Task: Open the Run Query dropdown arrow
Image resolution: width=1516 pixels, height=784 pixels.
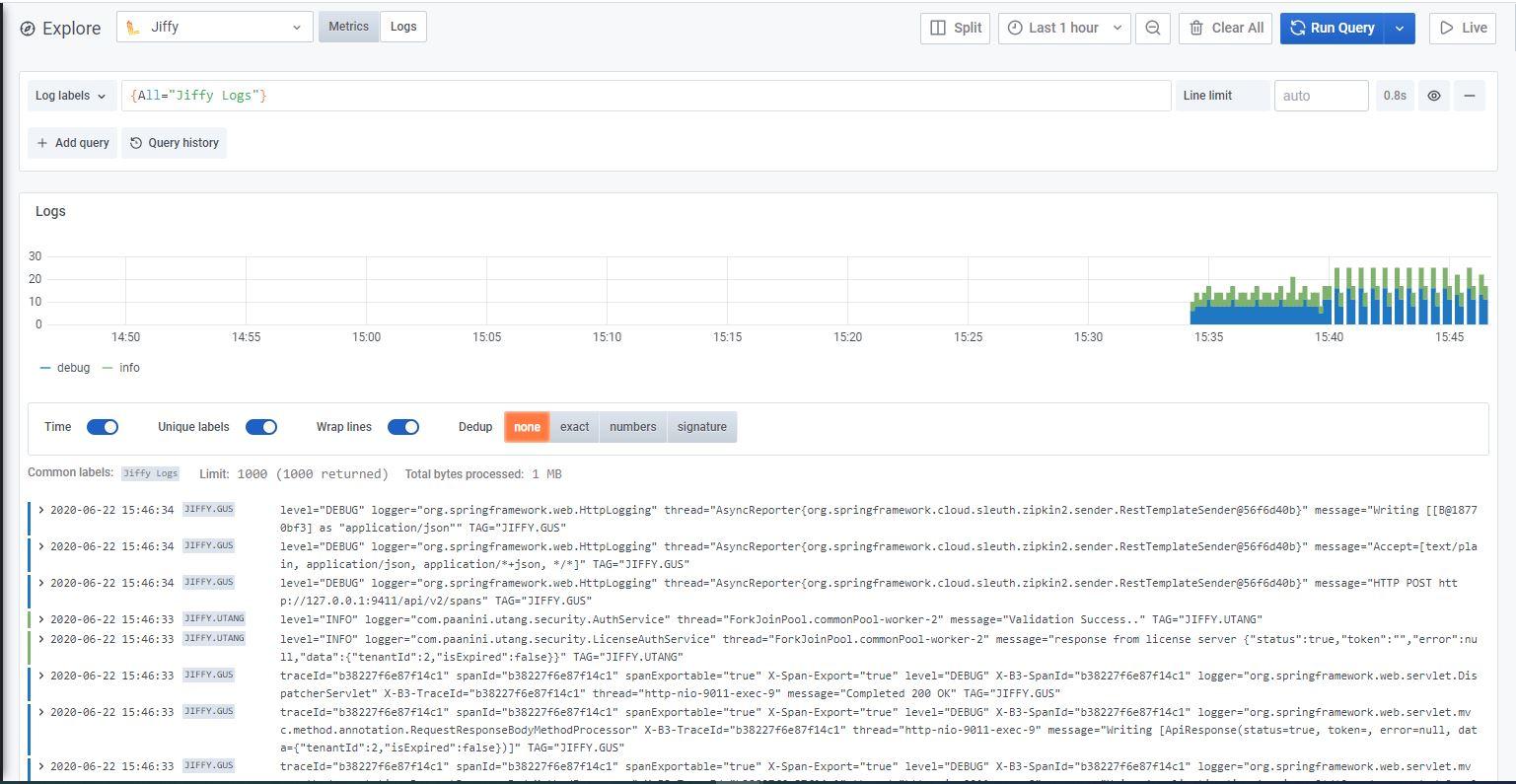Action: (1399, 28)
